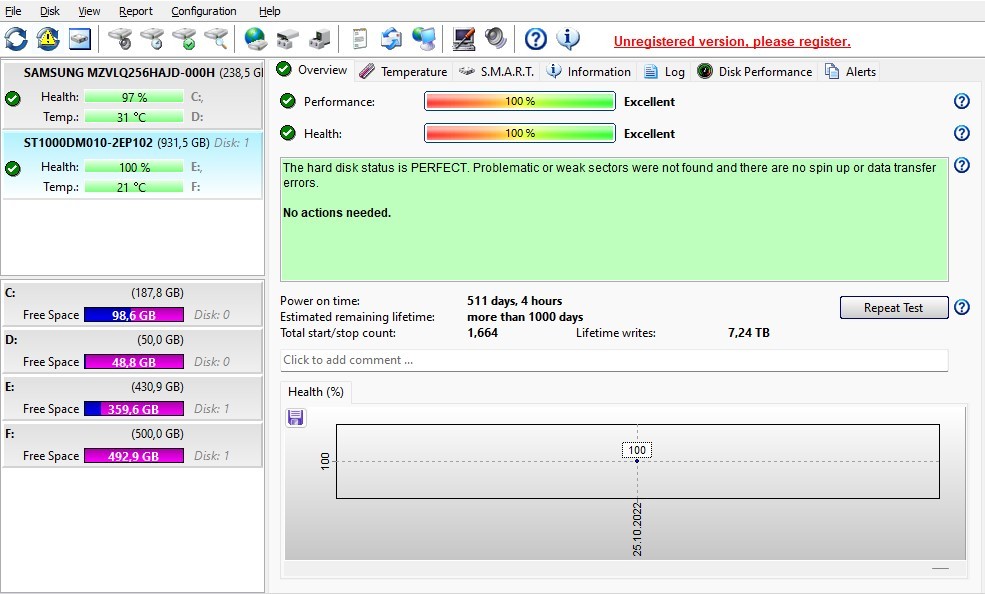Click the send report by mail icon
This screenshot has width=985, height=594.
[x=391, y=39]
